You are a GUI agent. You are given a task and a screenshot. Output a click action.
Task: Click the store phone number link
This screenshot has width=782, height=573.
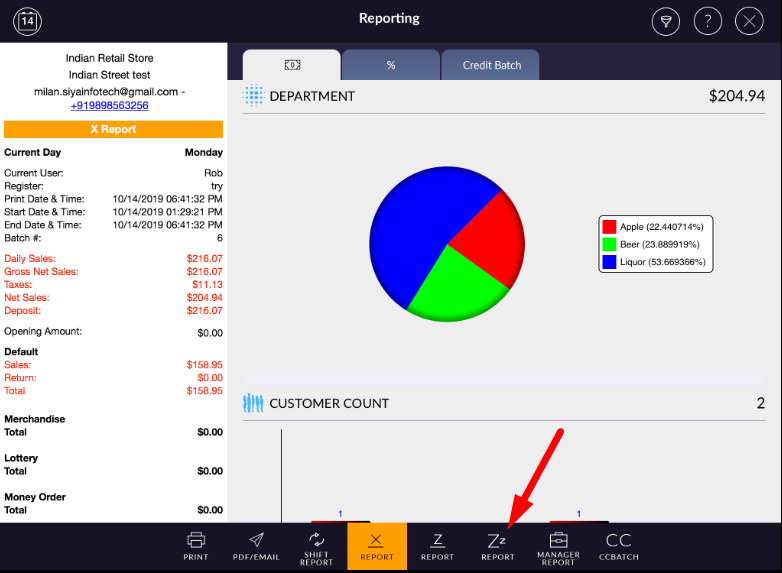click(109, 105)
